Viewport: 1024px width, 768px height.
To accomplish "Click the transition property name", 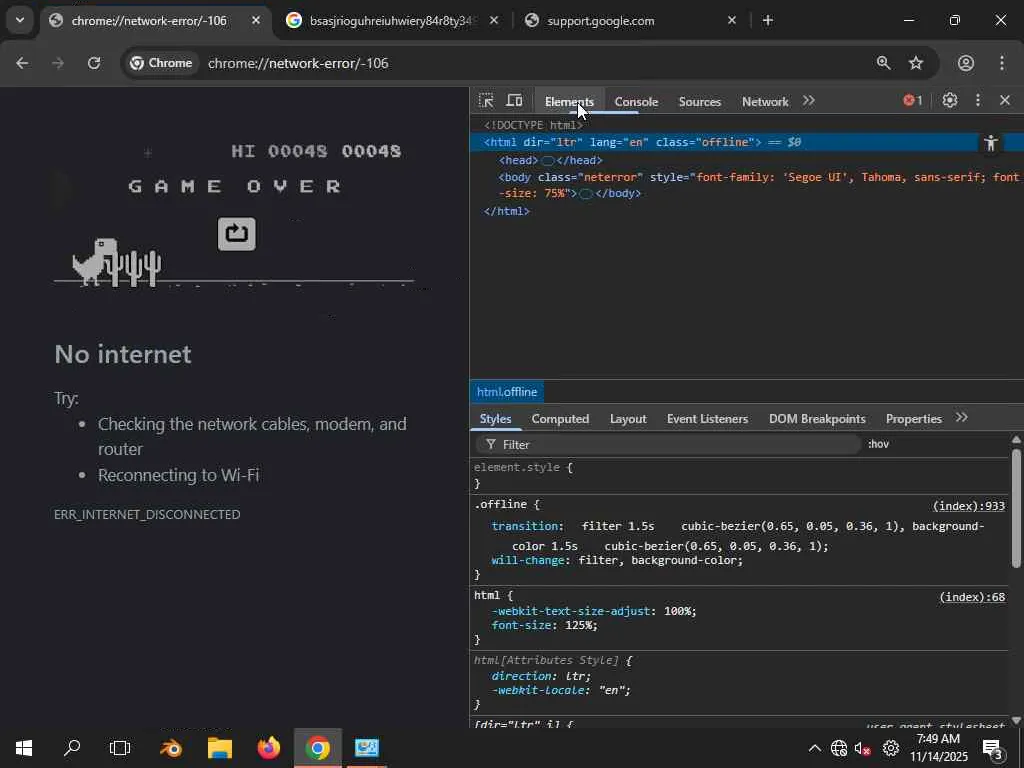I will [526, 526].
